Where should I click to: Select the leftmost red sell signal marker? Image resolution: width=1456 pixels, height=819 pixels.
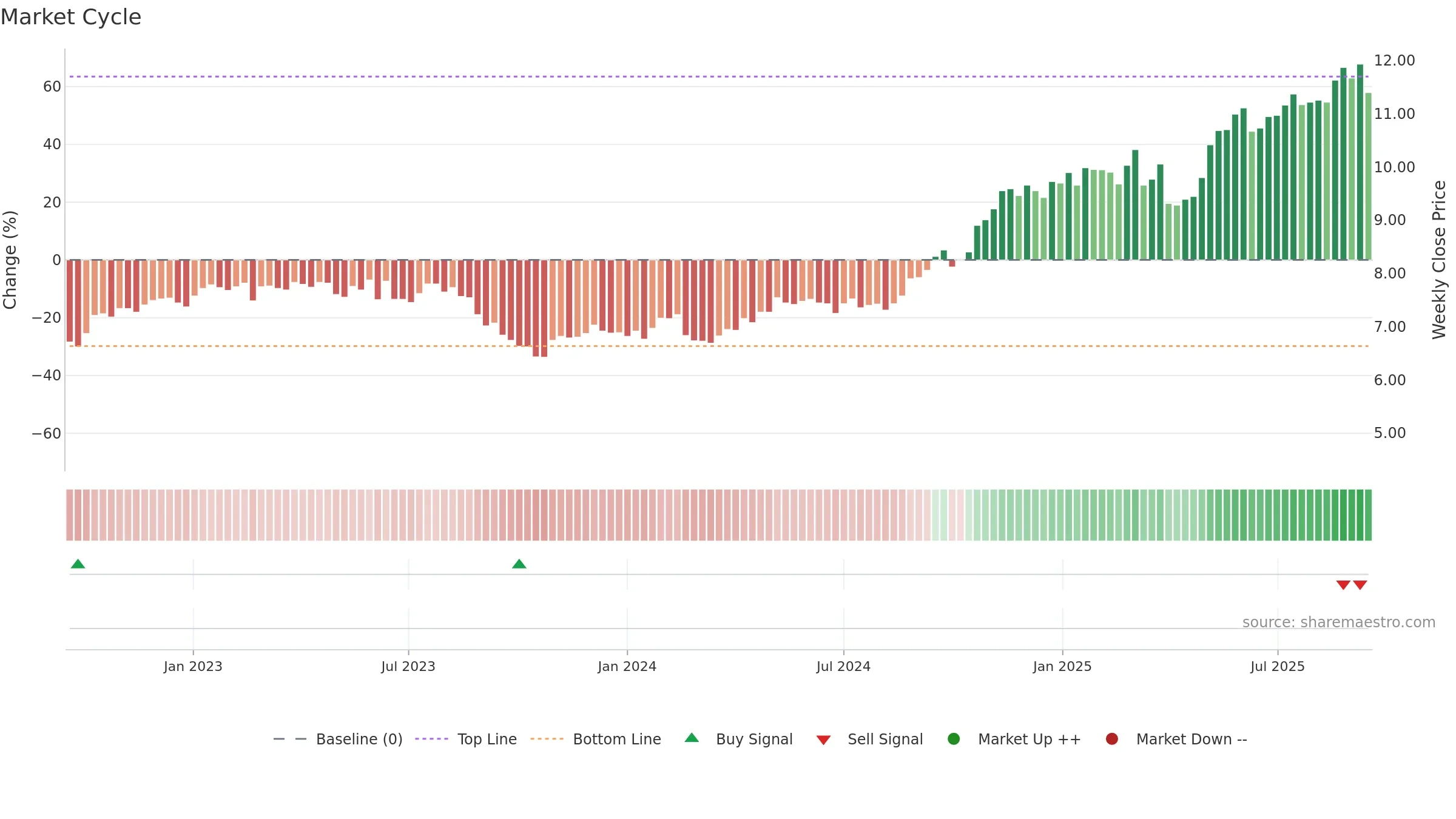[x=1343, y=585]
